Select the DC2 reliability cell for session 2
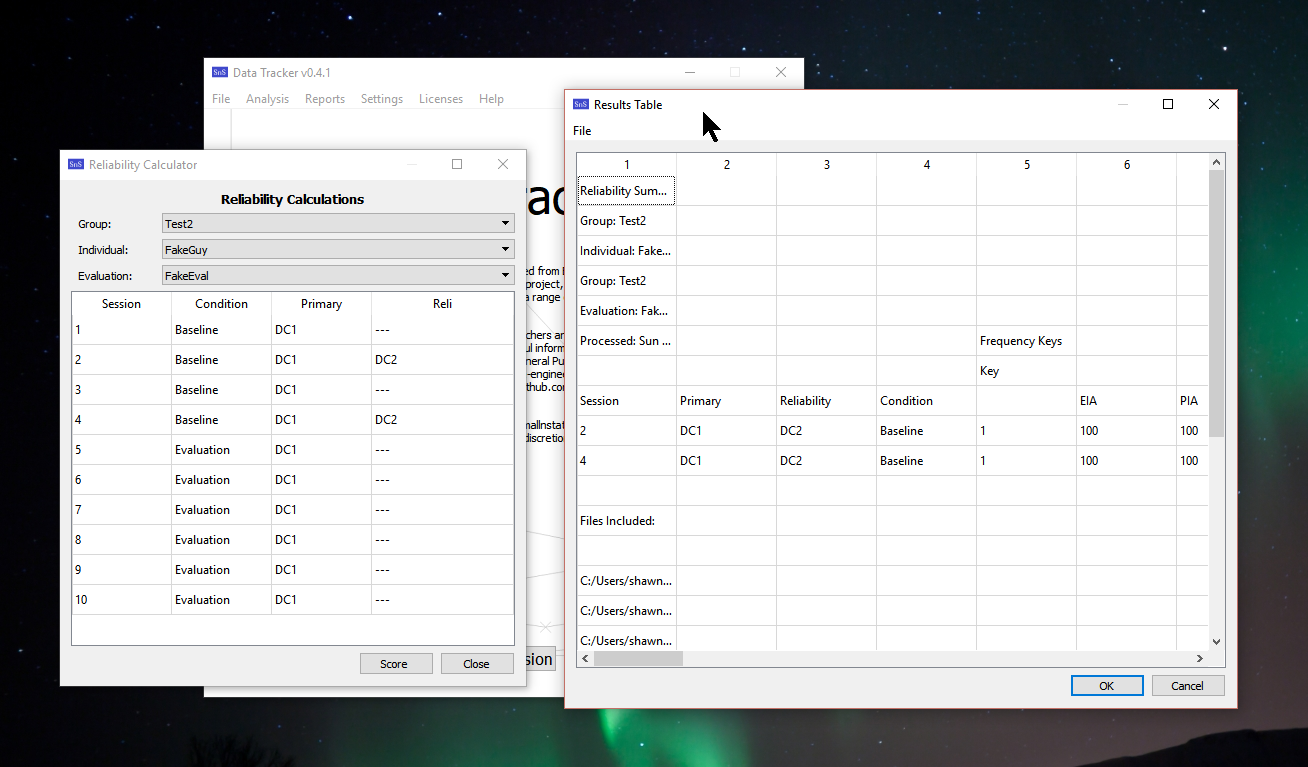 826,431
